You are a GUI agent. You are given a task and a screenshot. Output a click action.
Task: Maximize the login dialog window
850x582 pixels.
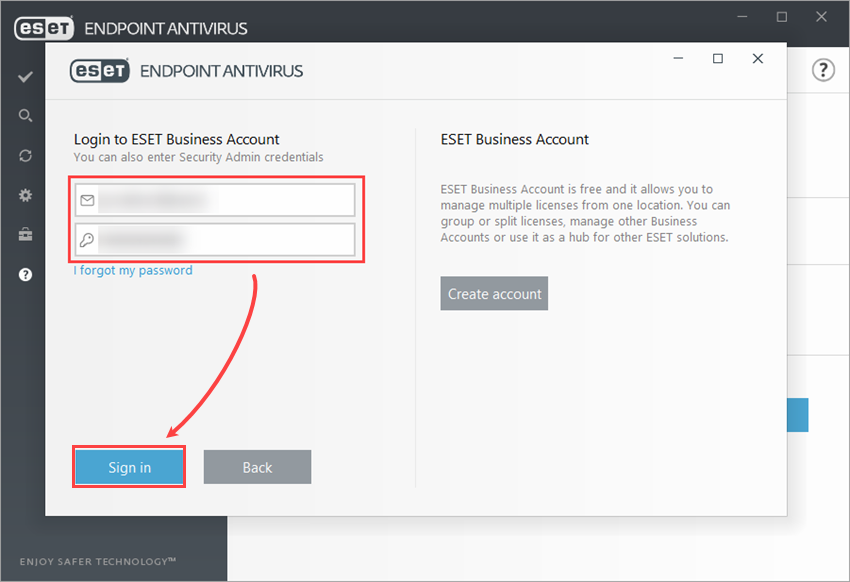point(718,58)
